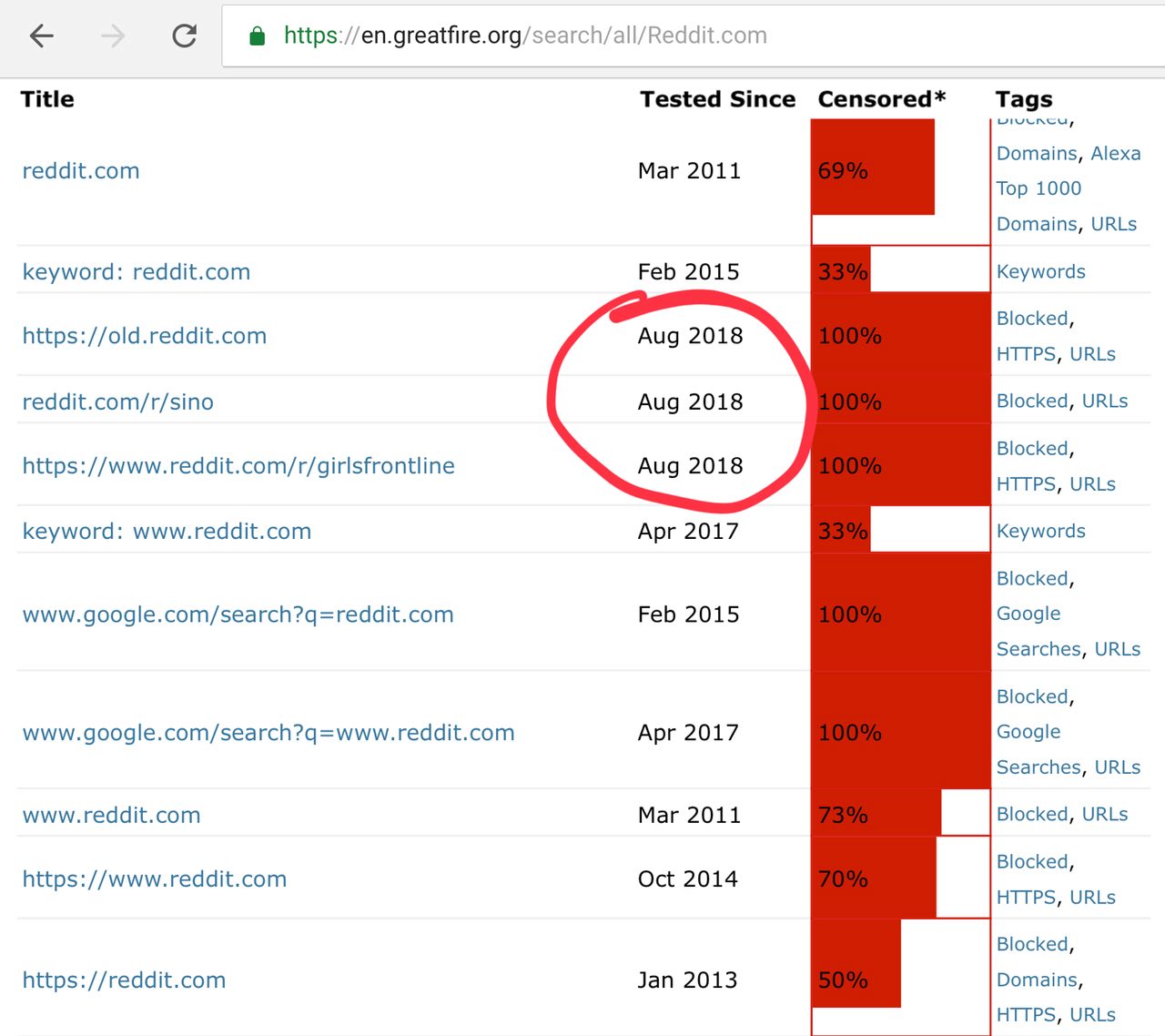Open the girlsfrontline subreddit URL link
The width and height of the screenshot is (1165, 1036).
[238, 466]
